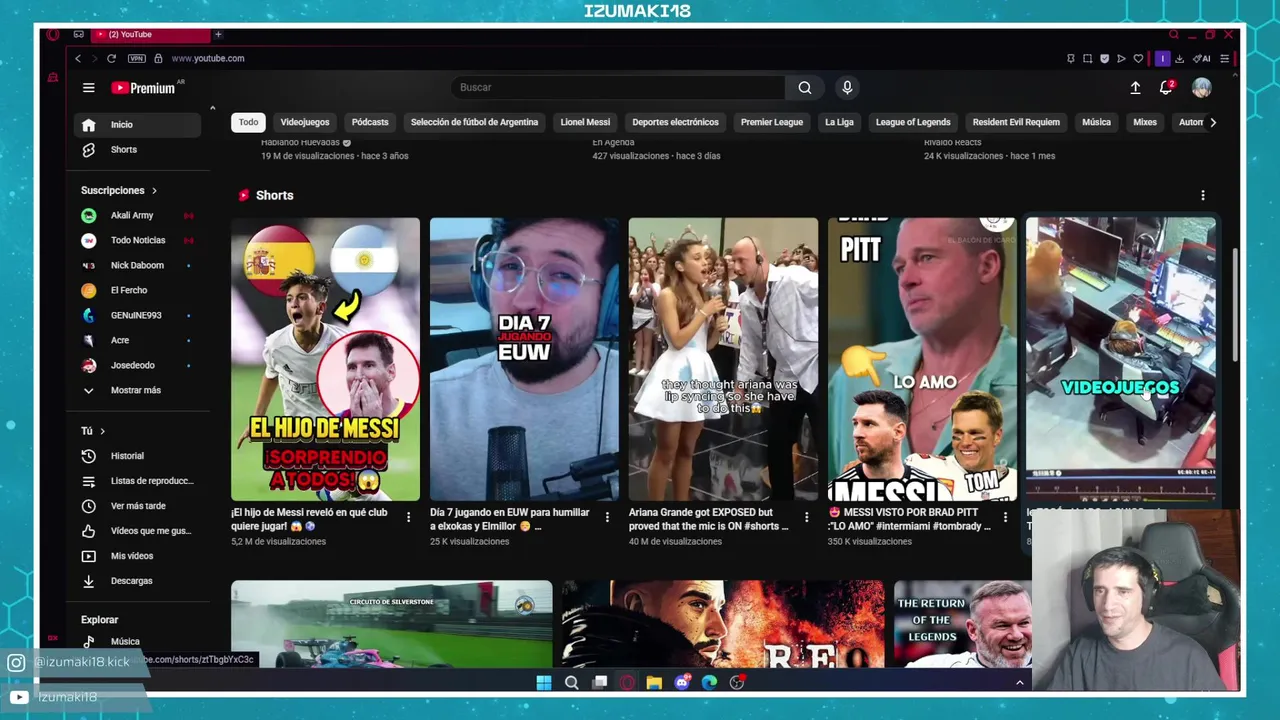The height and width of the screenshot is (720, 1280).
Task: Open Discord from the taskbar
Action: tap(682, 683)
